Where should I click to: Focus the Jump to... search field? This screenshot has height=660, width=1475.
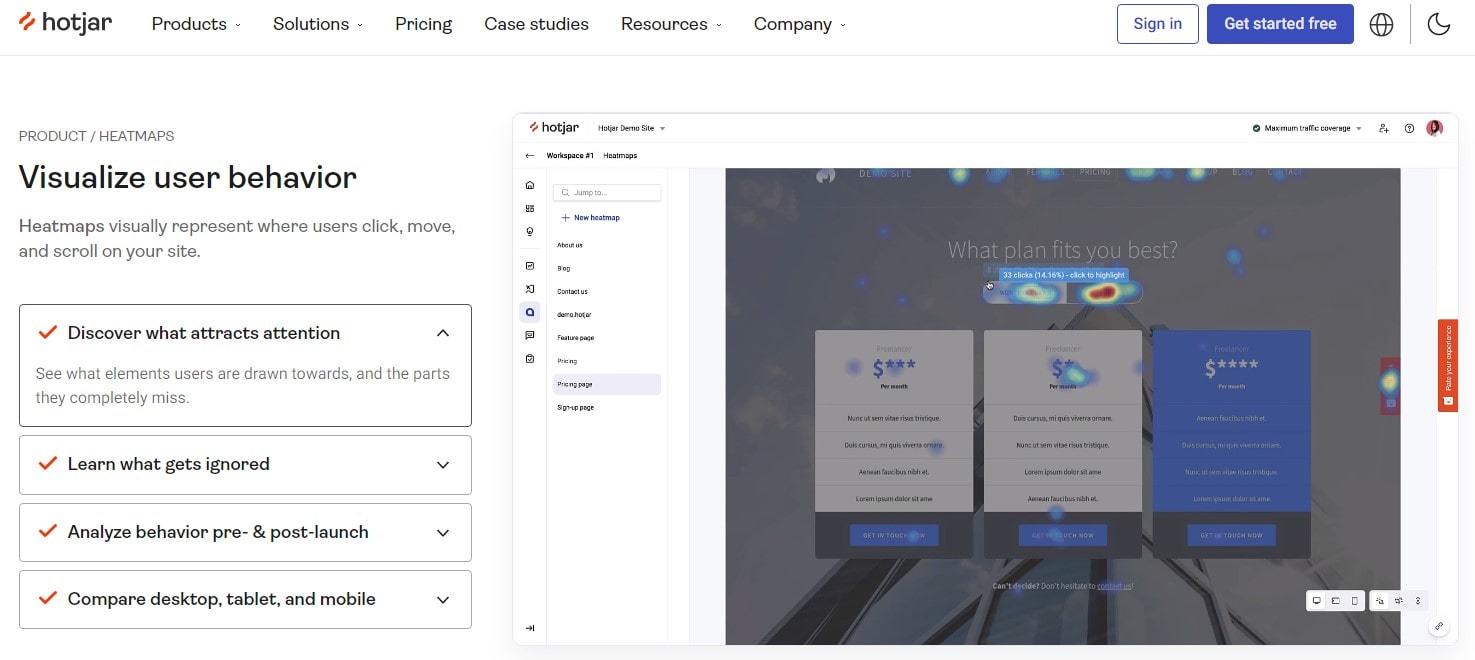[607, 193]
